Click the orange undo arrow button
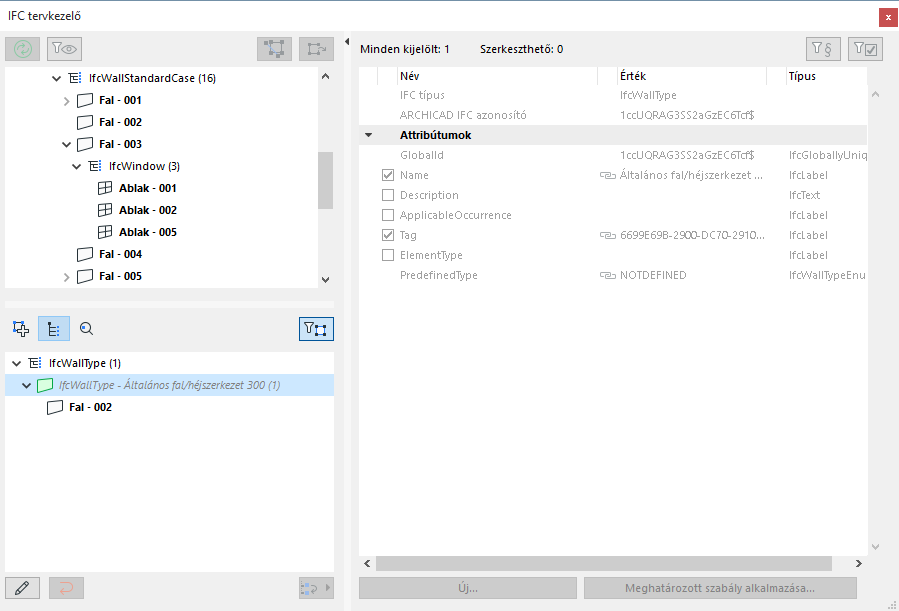The width and height of the screenshot is (899, 611). [x=67, y=588]
